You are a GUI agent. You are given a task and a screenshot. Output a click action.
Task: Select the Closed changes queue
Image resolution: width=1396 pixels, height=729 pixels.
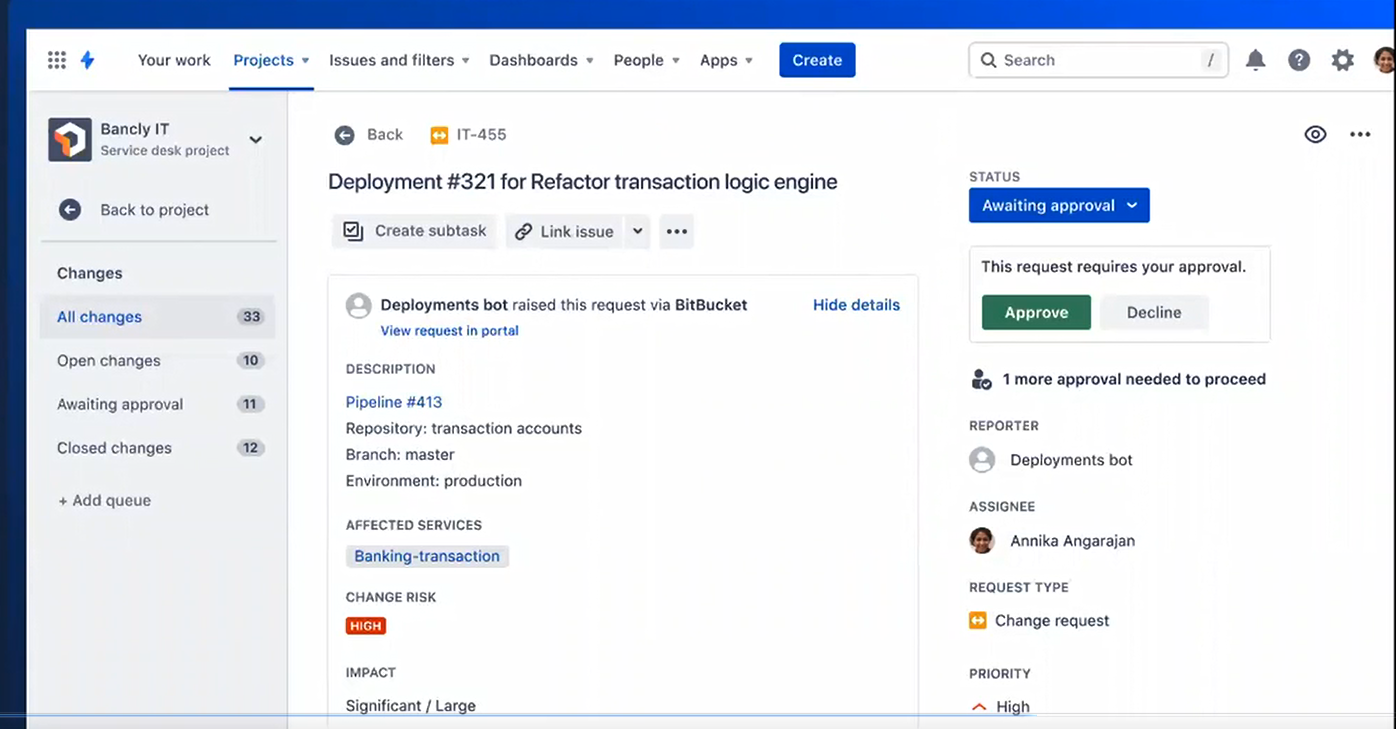point(158,448)
